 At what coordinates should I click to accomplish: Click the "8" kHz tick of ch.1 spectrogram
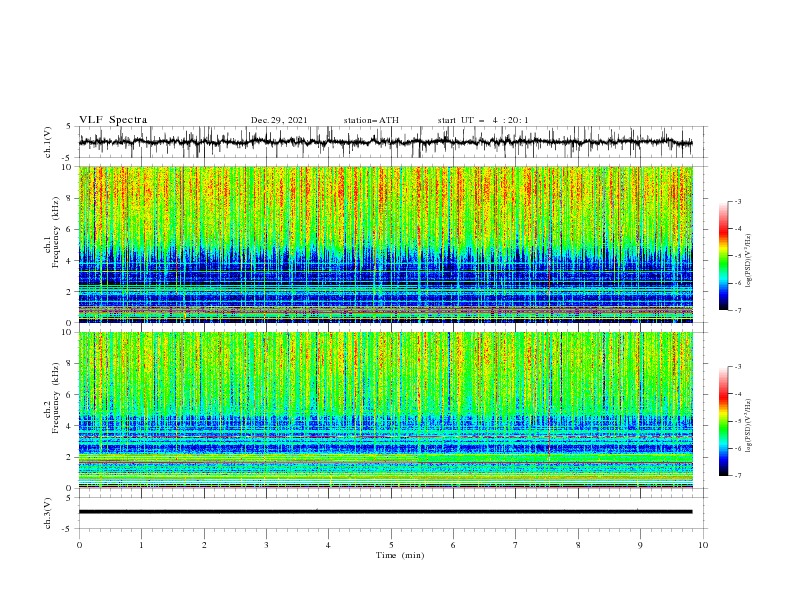(70, 198)
